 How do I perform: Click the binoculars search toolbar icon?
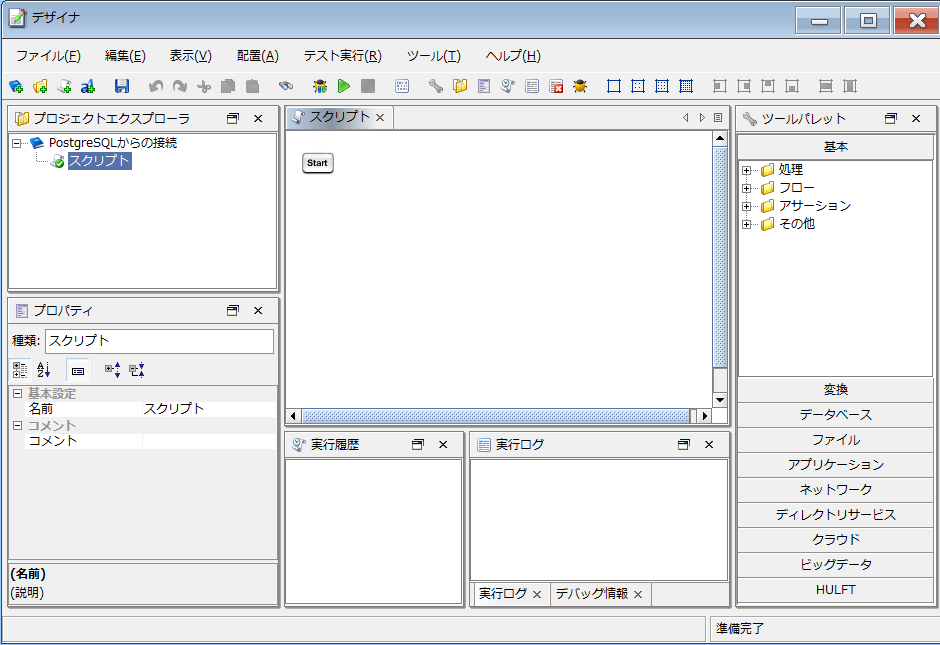286,86
